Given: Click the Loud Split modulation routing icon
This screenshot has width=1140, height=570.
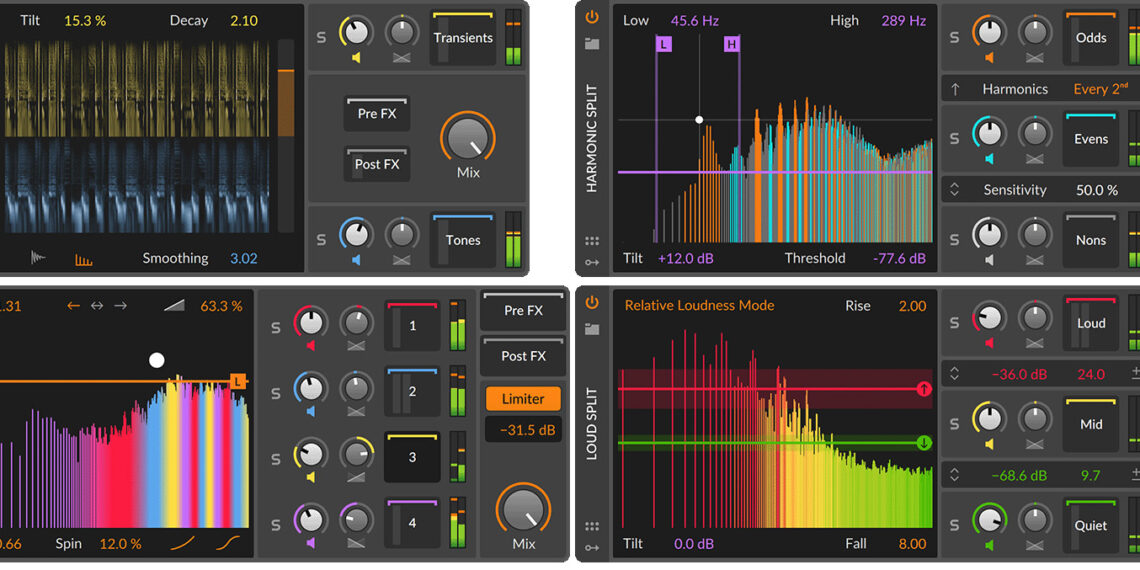Looking at the screenshot, I should (592, 547).
